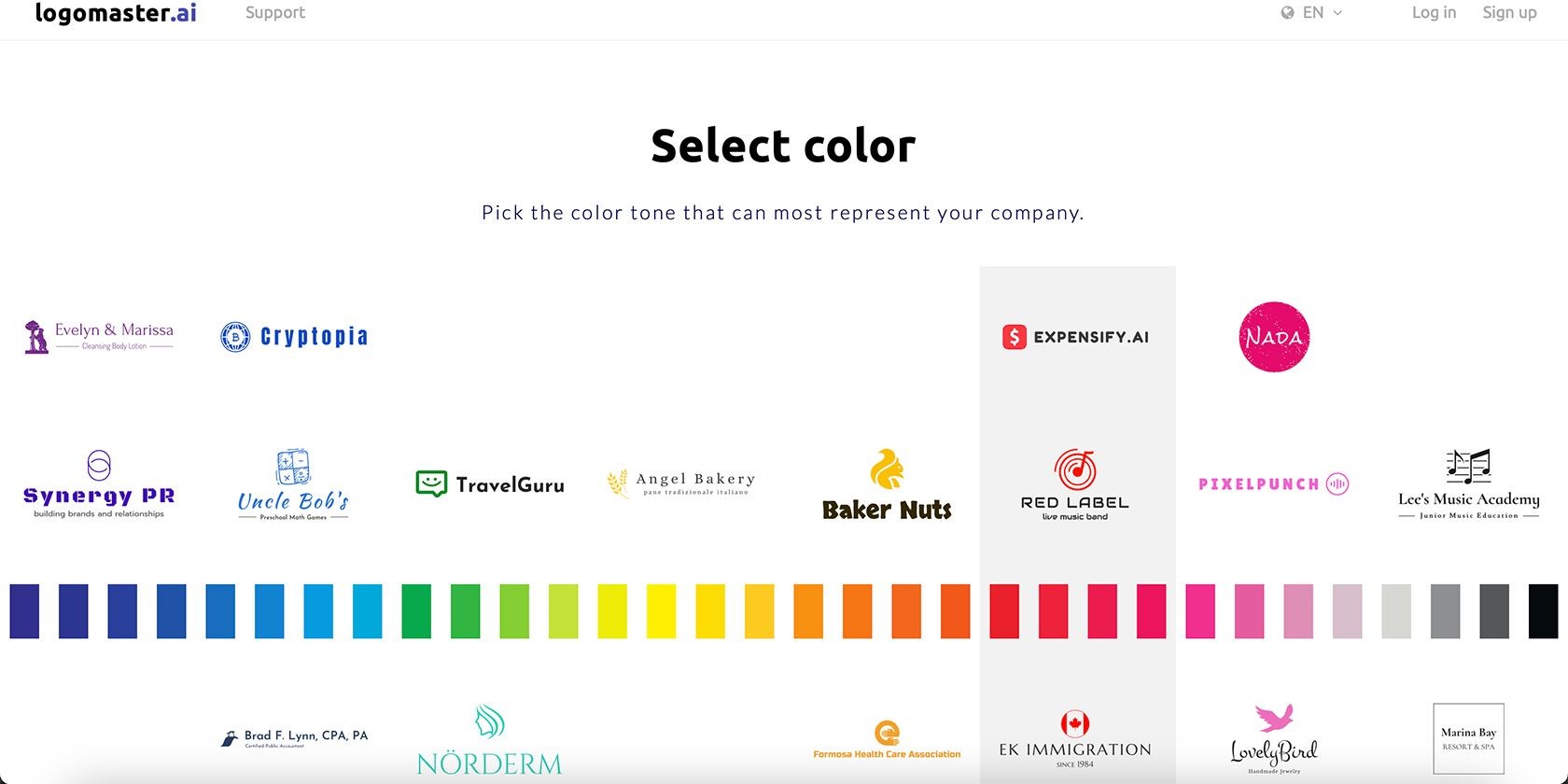Choose the green color swatch
Screen dimensions: 1568x784
pos(416,611)
